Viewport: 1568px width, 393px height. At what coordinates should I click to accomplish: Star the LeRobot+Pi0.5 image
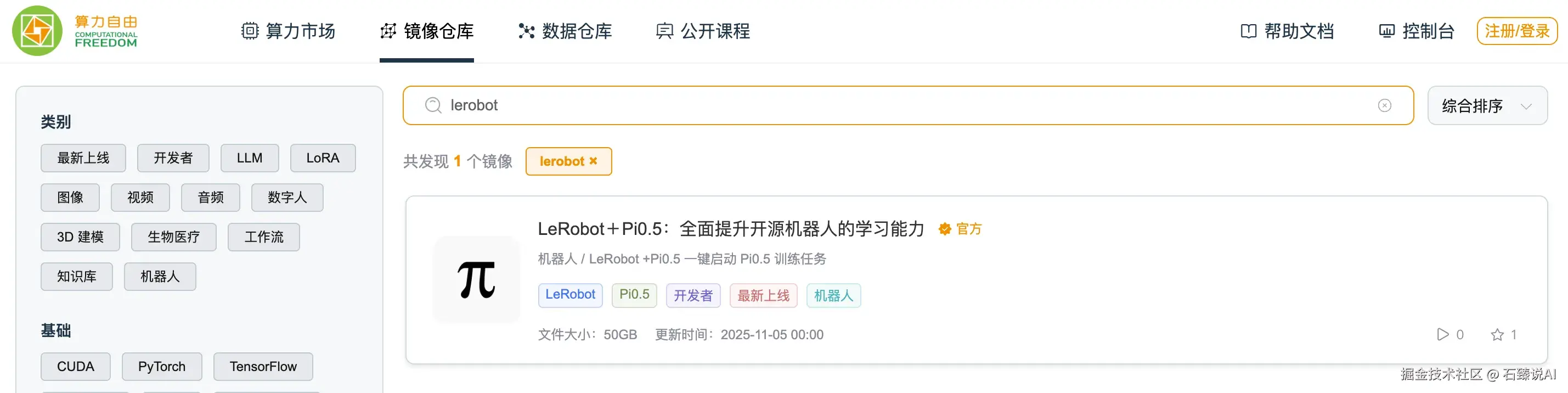click(1497, 334)
